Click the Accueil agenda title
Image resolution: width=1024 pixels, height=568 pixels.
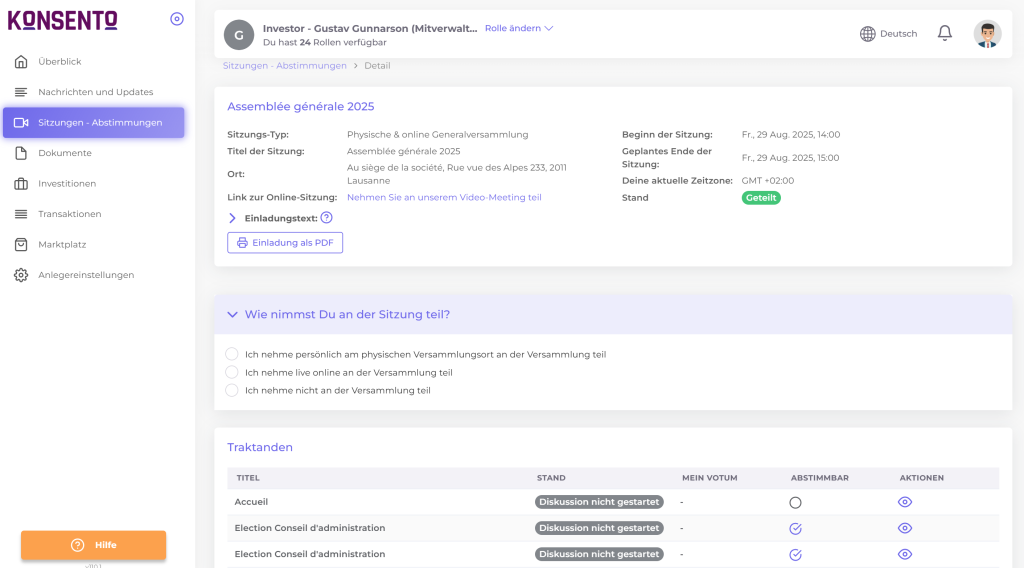(251, 502)
